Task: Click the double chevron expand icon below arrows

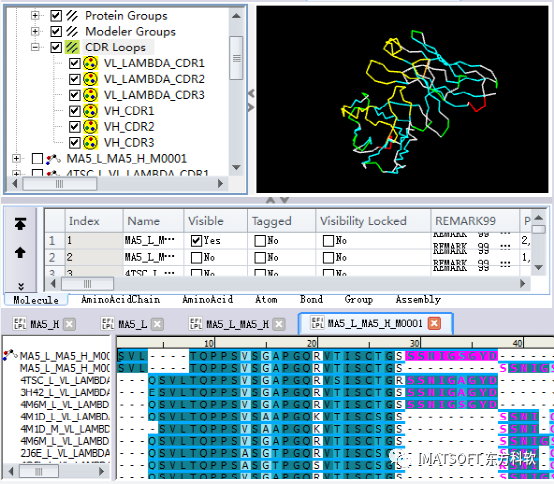Action: click(x=21, y=286)
